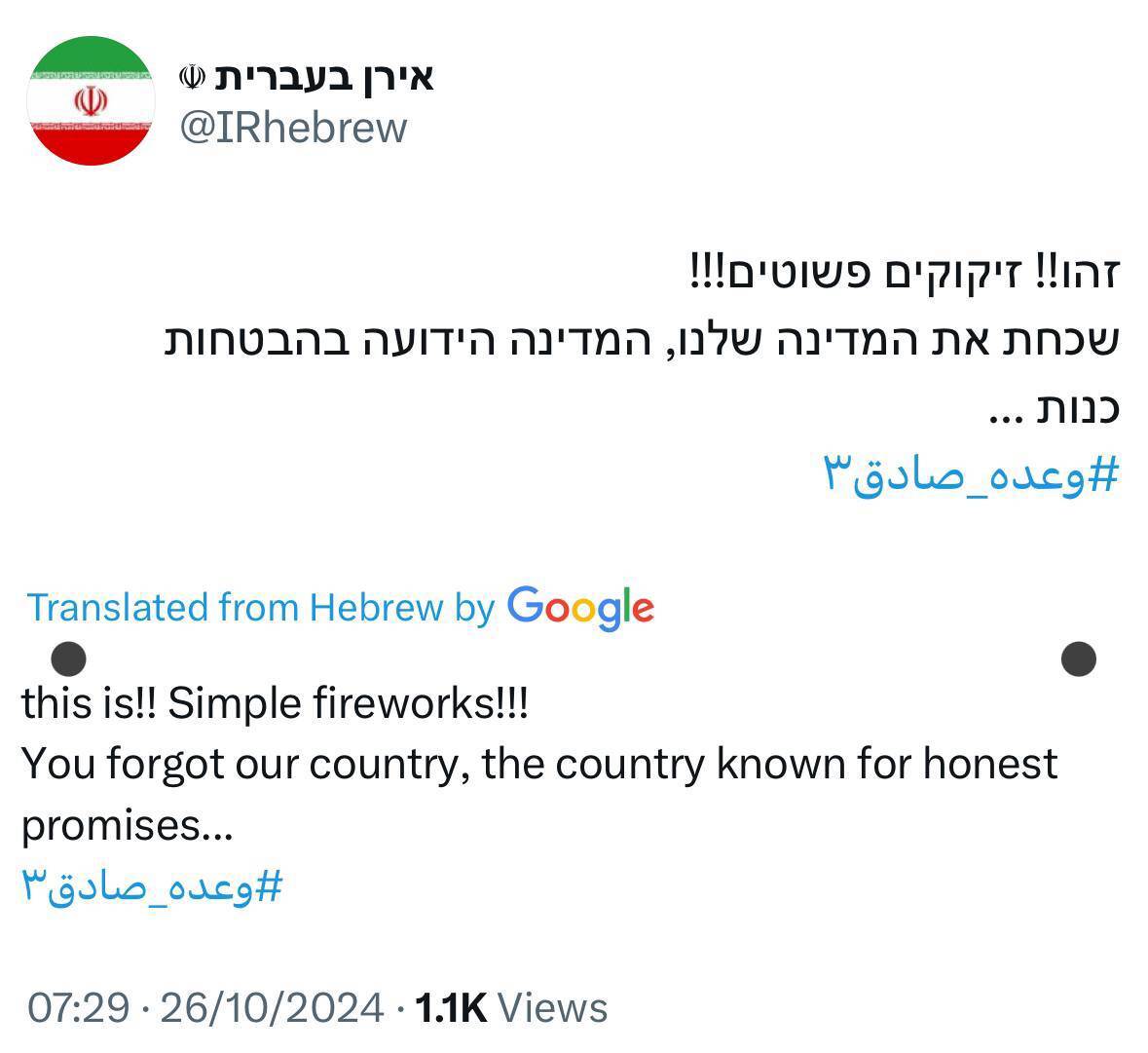Click the "Translated from Hebrew by" label

click(x=261, y=608)
